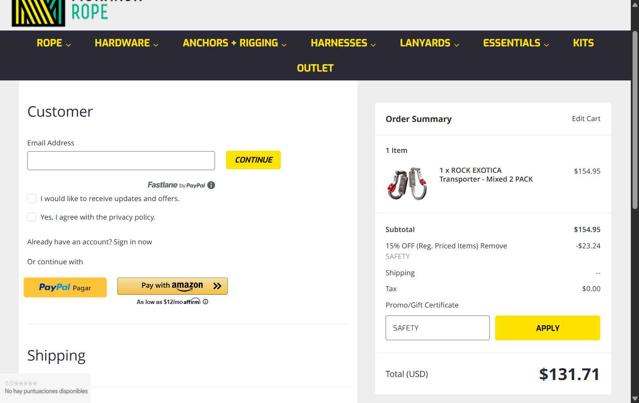Expand the HARNESSES menu chevron

373,44
